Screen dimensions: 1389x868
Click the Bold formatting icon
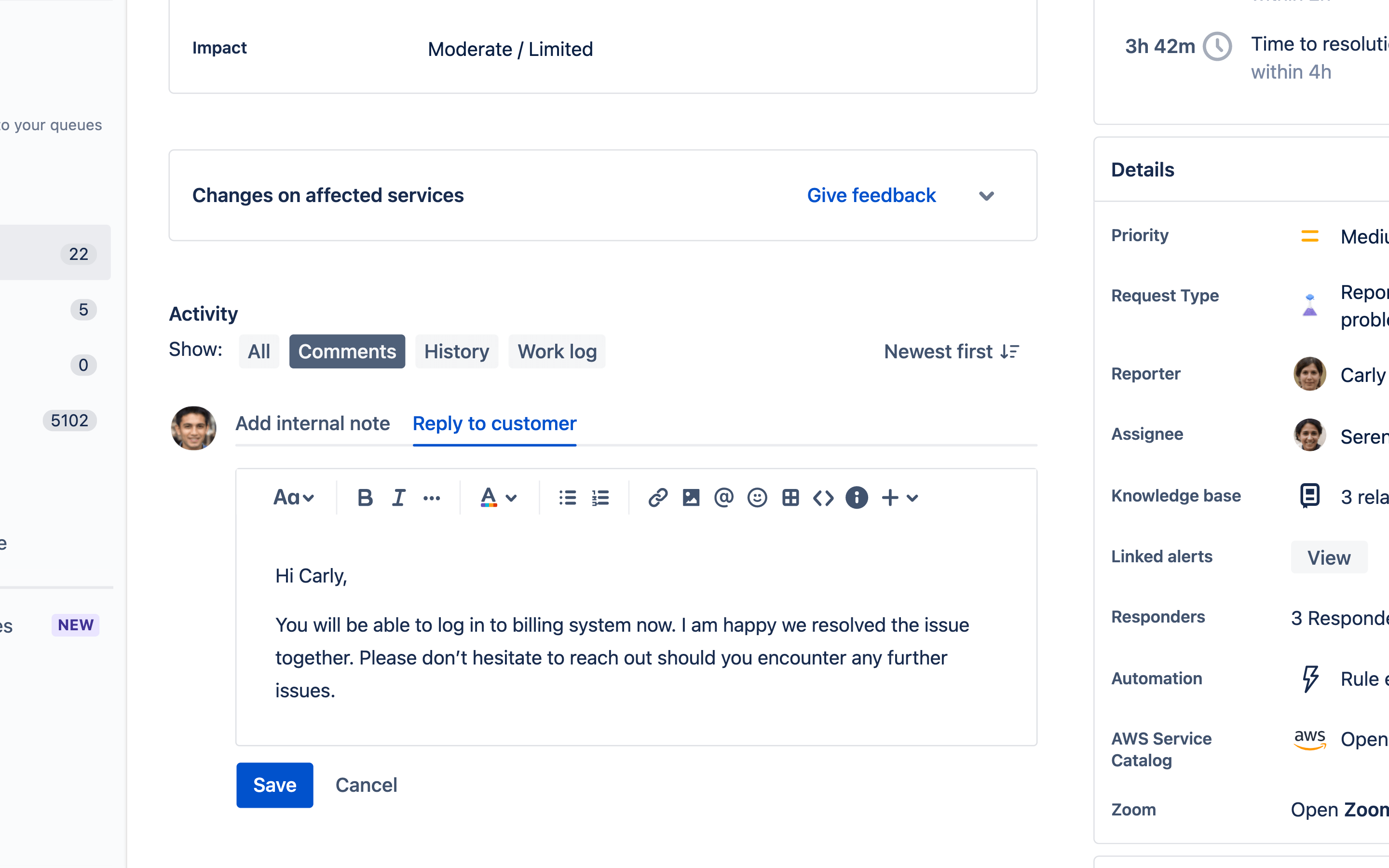point(365,497)
